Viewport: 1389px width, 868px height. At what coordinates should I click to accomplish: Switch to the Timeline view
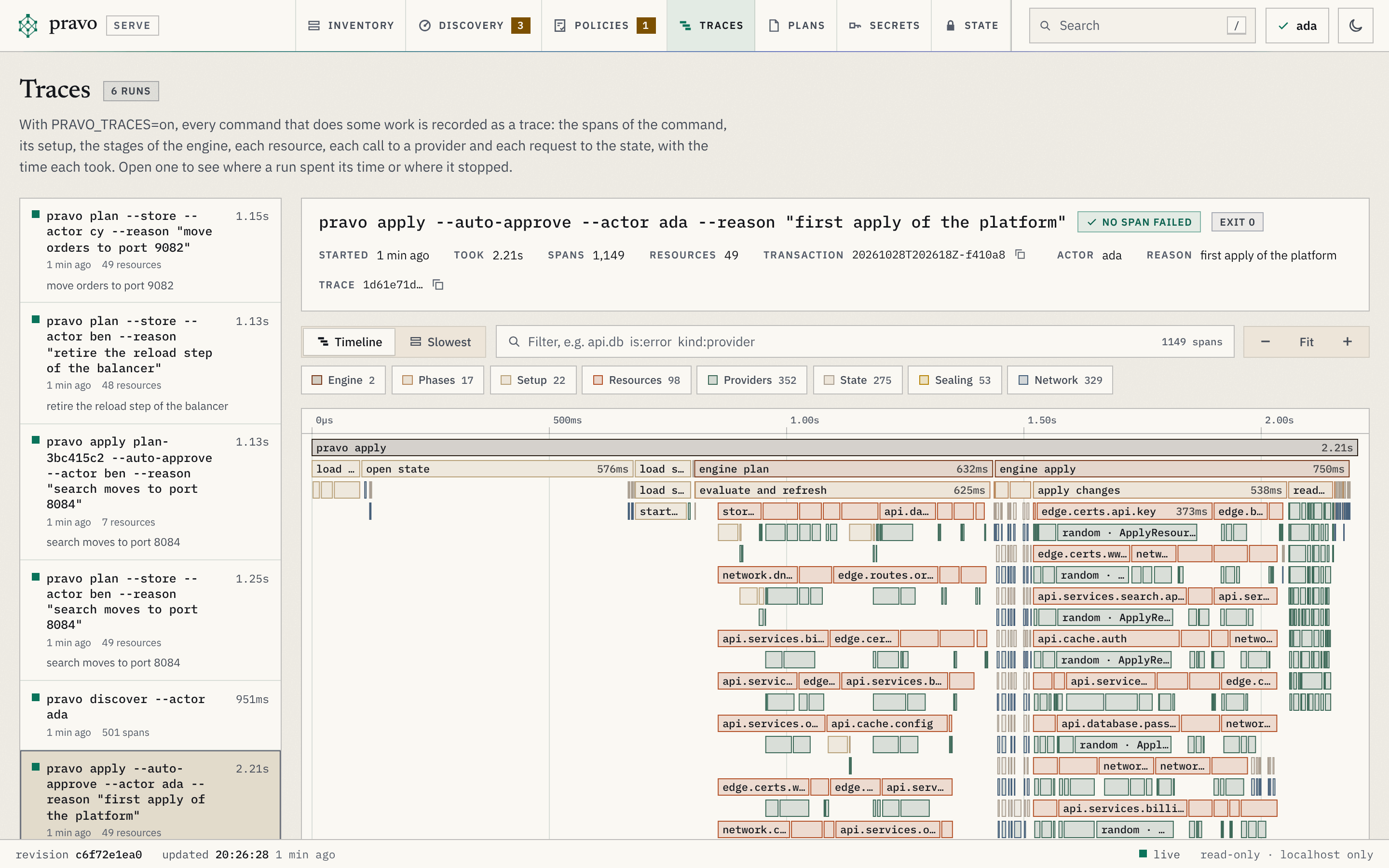coord(350,341)
